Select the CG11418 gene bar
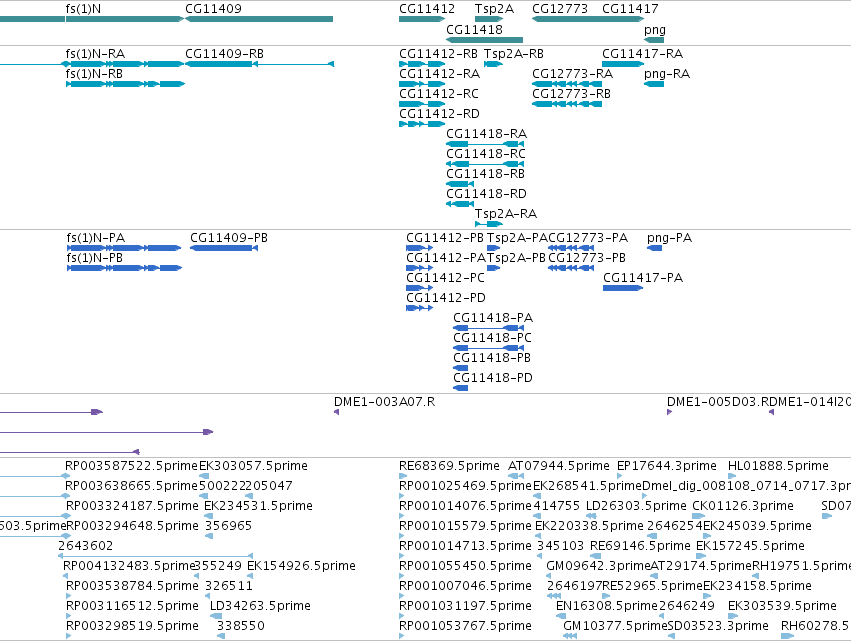The height and width of the screenshot is (641, 851). [484, 40]
